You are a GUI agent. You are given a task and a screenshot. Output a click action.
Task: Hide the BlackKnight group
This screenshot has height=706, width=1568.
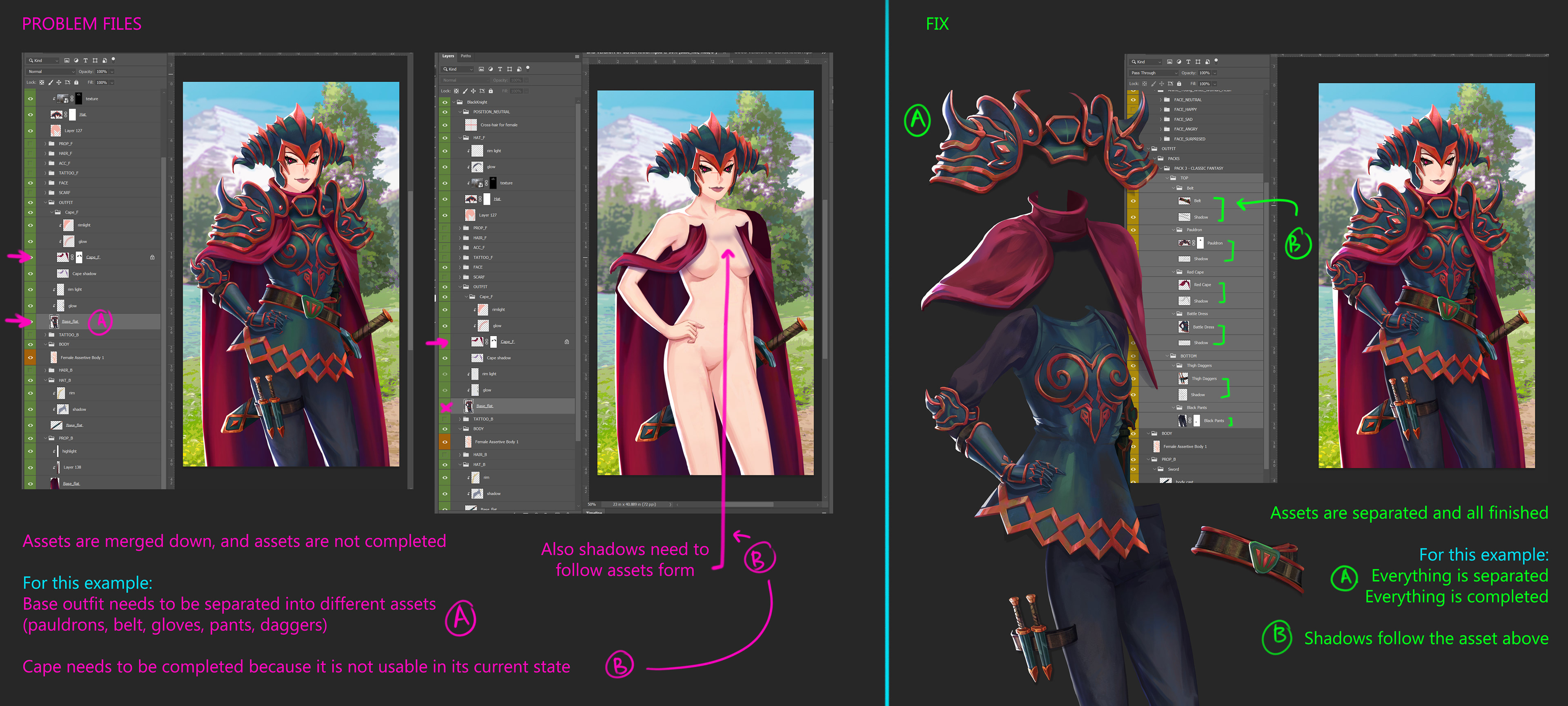(445, 102)
